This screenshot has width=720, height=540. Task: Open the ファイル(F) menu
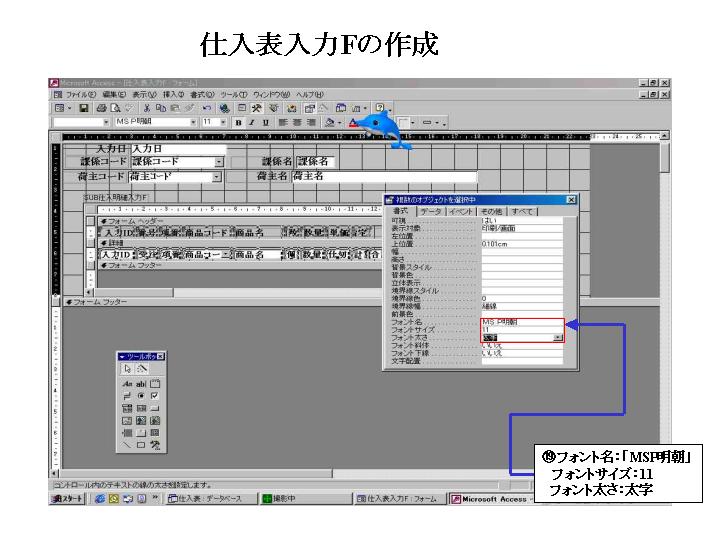coord(81,95)
